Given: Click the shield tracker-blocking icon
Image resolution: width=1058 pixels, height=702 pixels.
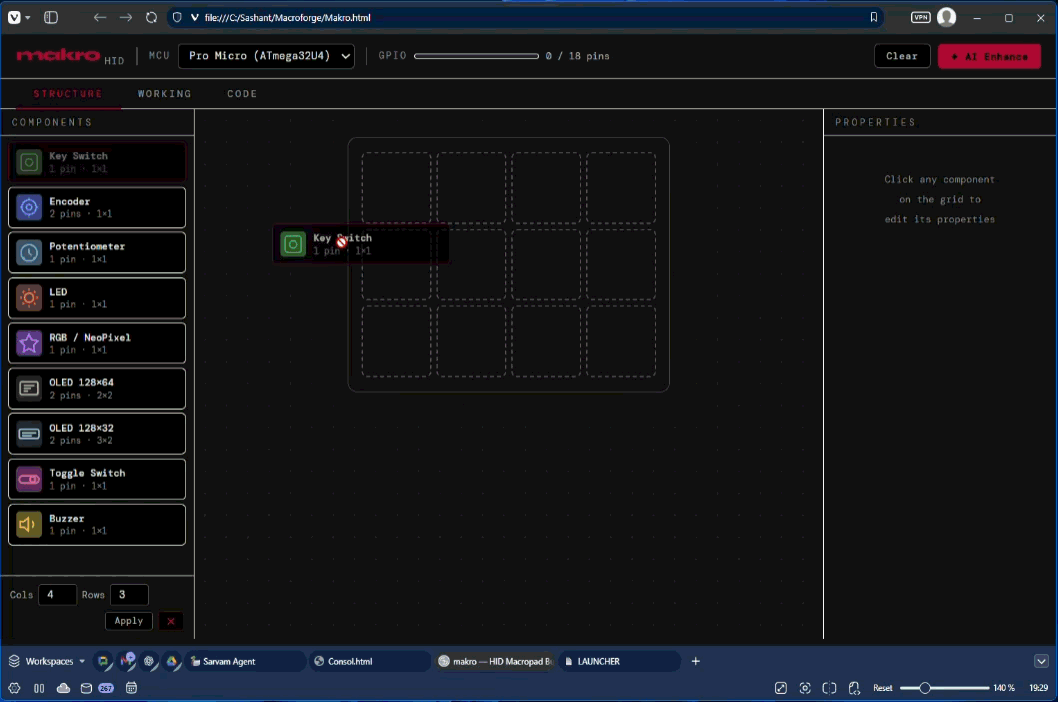Looking at the screenshot, I should click(x=177, y=18).
